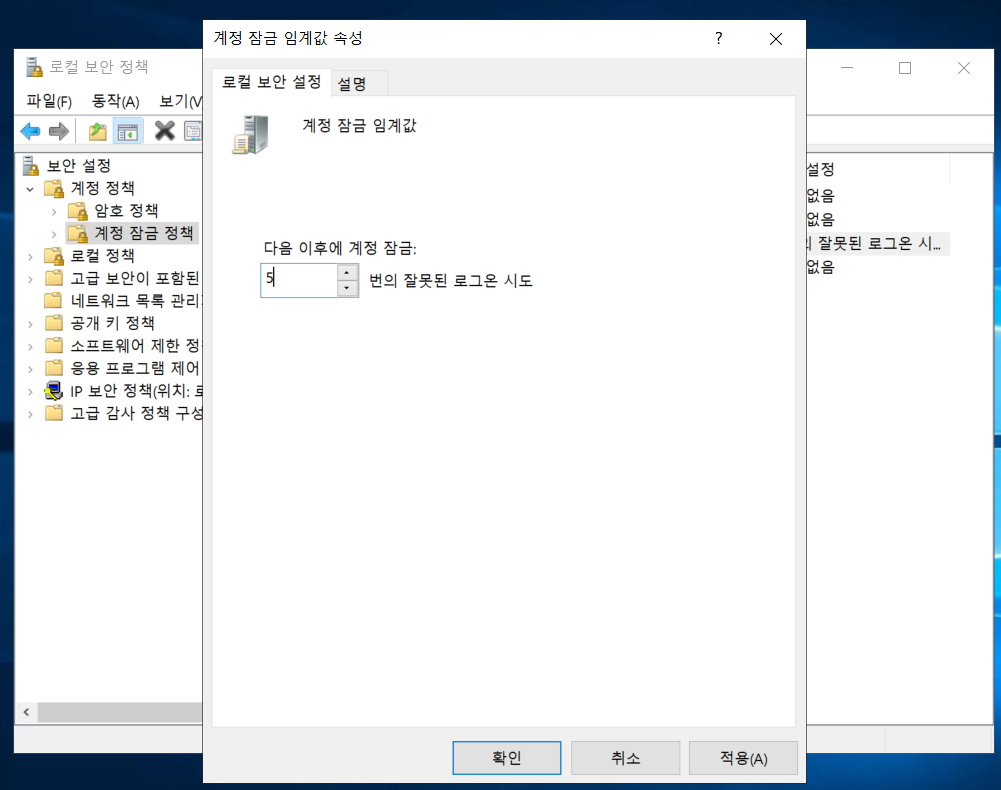This screenshot has width=1001, height=790.
Task: Click the 암호 정책 folder icon
Action: (78, 211)
